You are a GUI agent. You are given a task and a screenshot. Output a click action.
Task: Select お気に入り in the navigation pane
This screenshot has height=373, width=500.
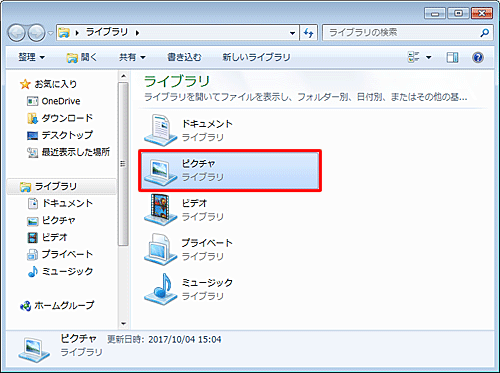click(55, 84)
